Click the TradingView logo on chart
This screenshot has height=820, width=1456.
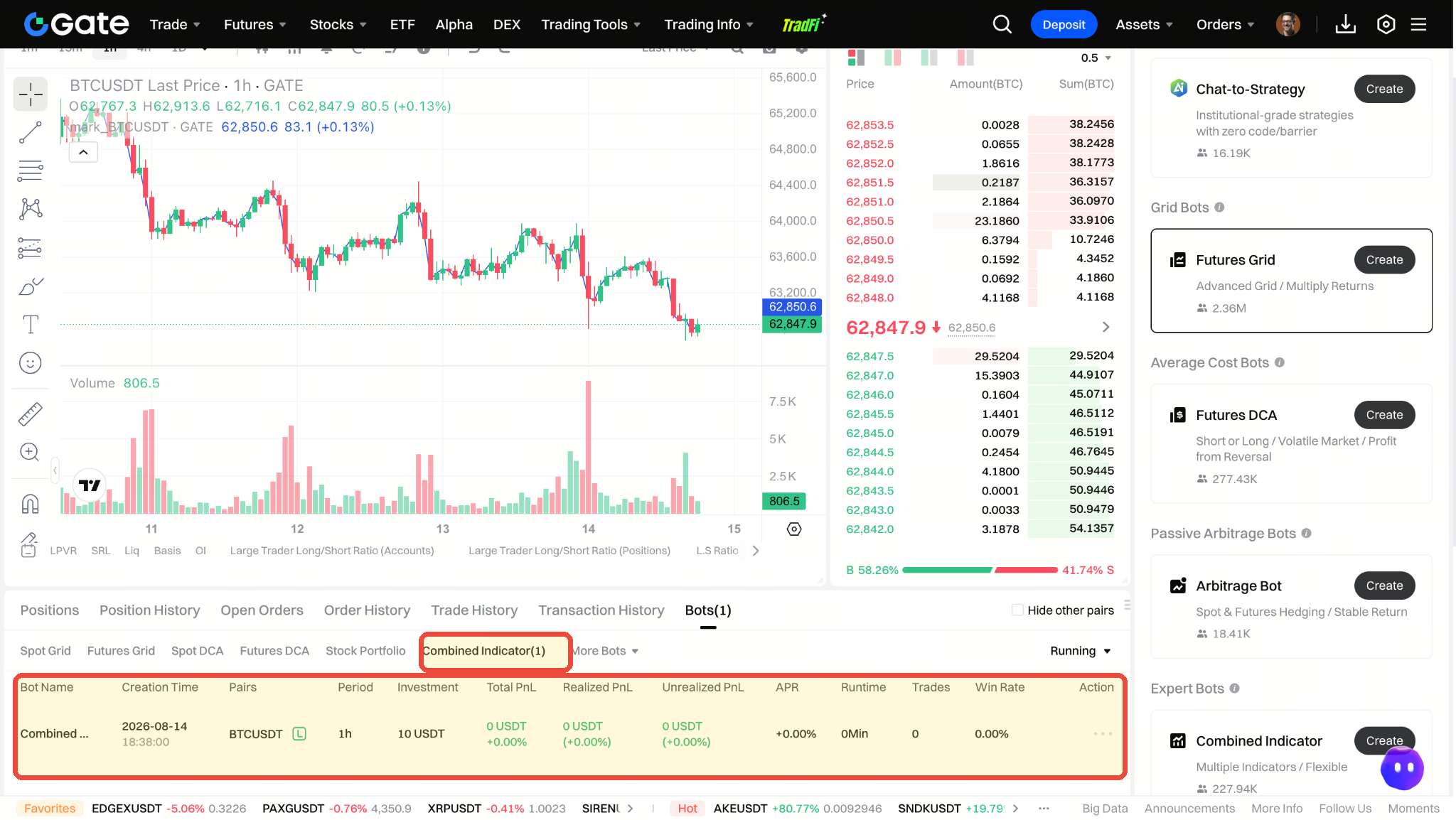pos(90,485)
